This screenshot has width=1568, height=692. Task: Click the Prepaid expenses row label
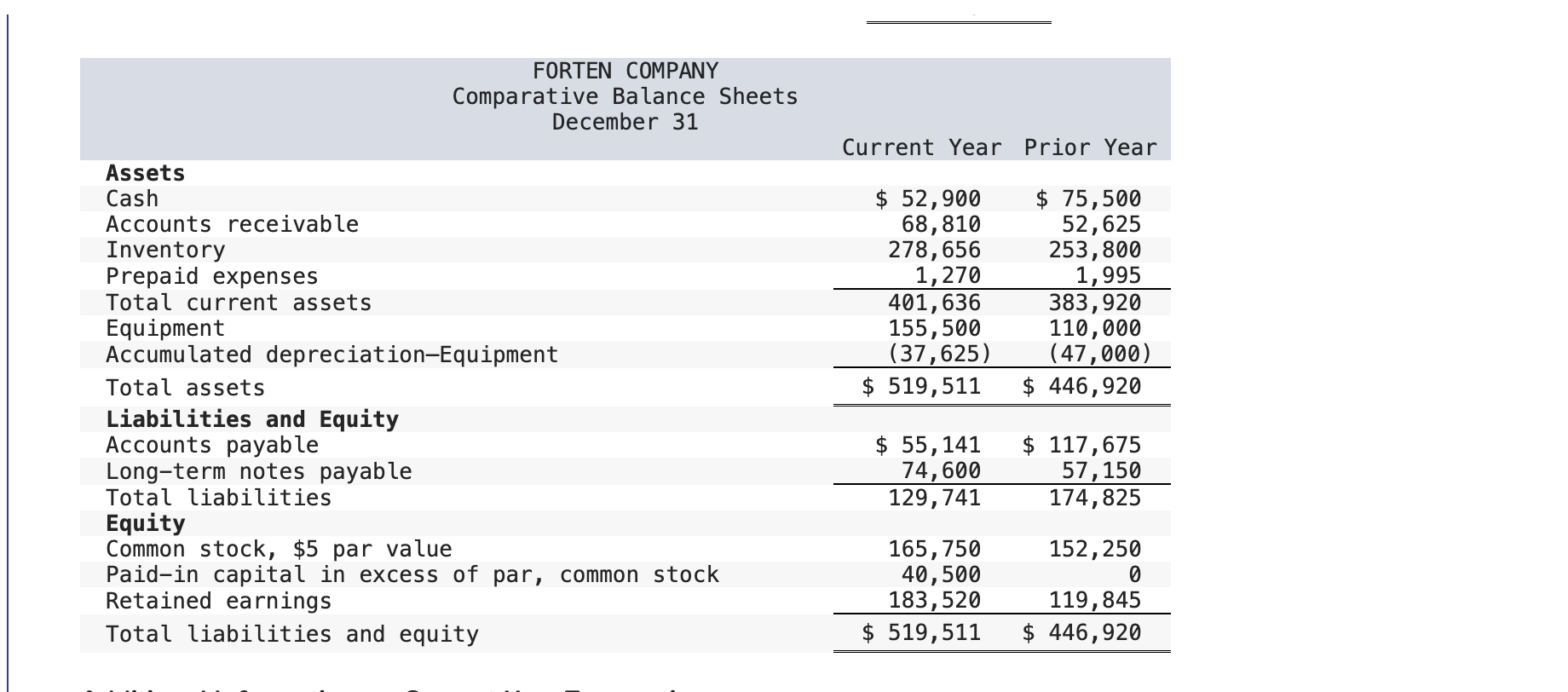[212, 276]
